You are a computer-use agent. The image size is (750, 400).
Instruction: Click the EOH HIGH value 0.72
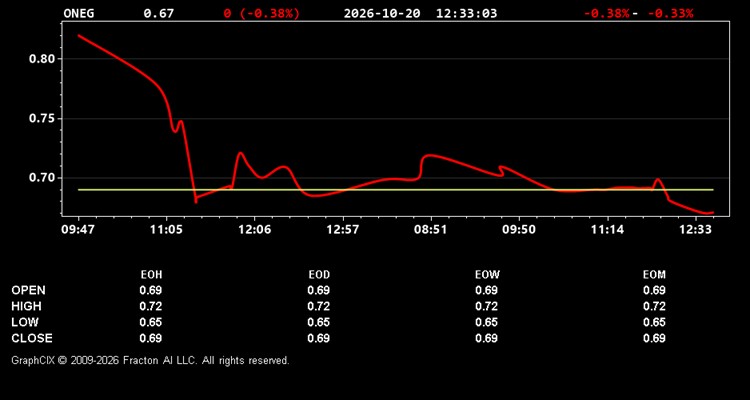tap(151, 306)
